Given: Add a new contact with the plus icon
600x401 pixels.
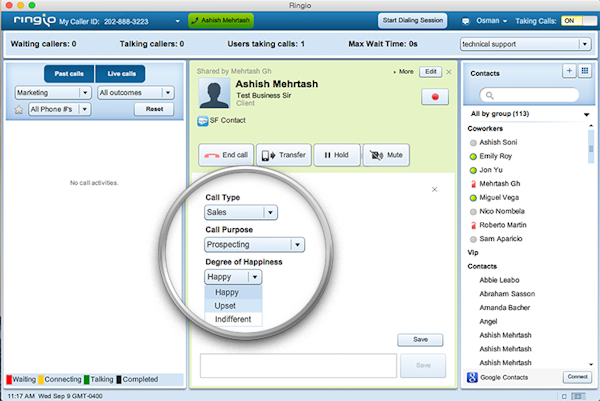Looking at the screenshot, I should point(569,71).
